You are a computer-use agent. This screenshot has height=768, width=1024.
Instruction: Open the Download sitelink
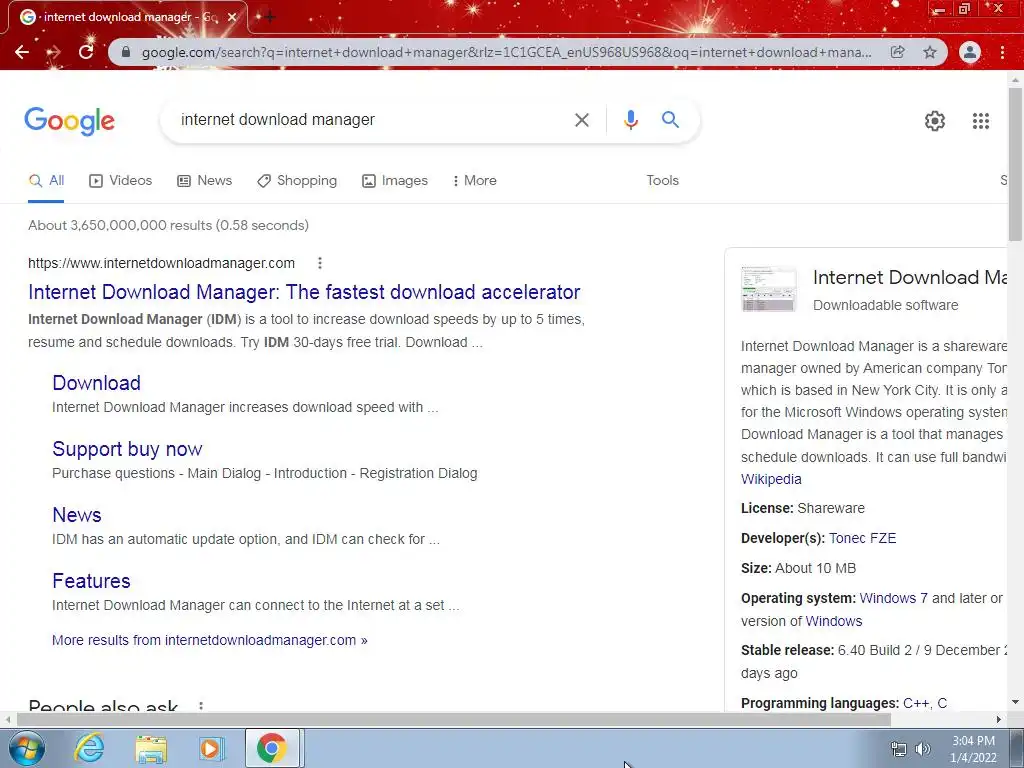[97, 383]
